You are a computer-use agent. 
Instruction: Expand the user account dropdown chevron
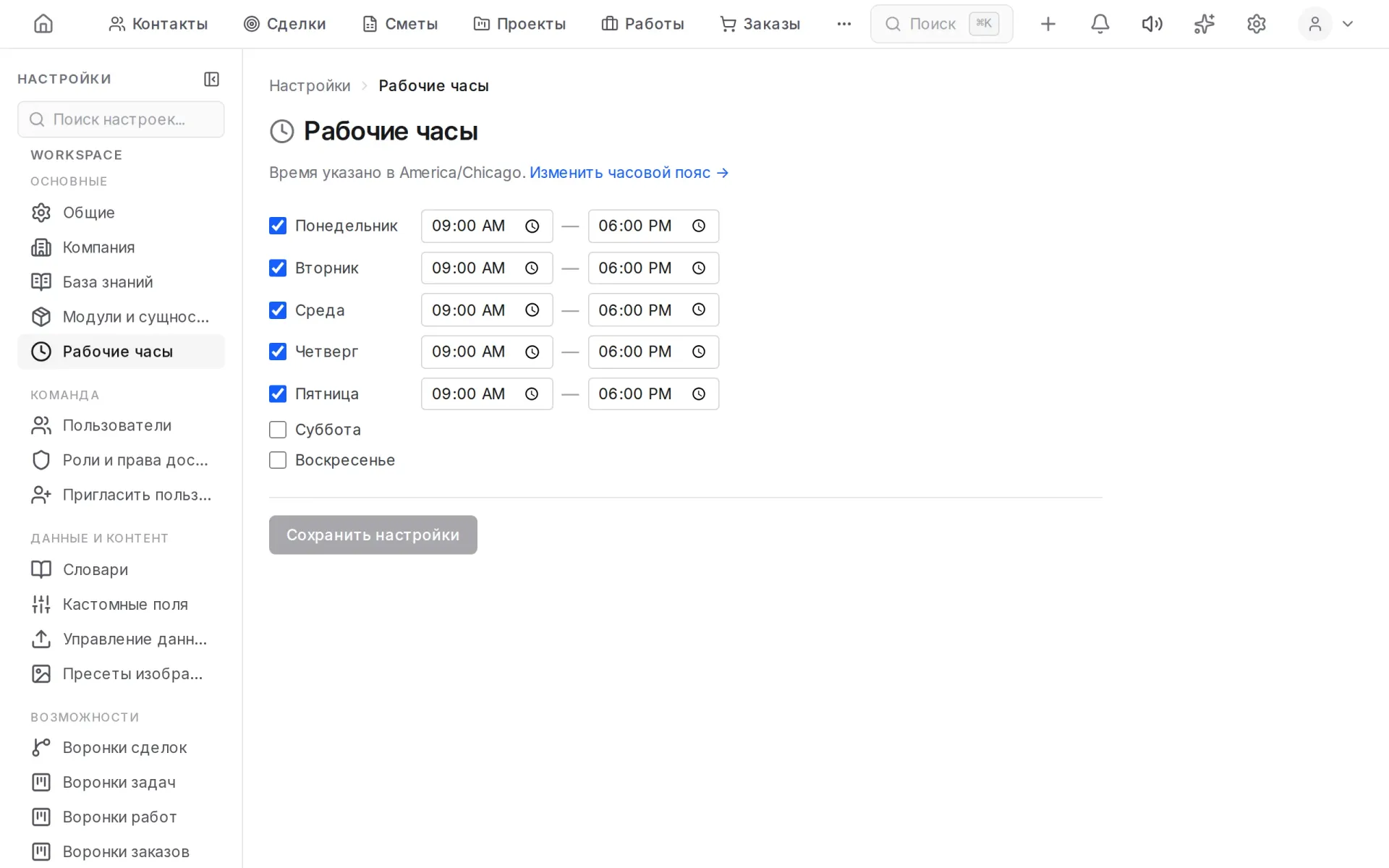[x=1347, y=24]
